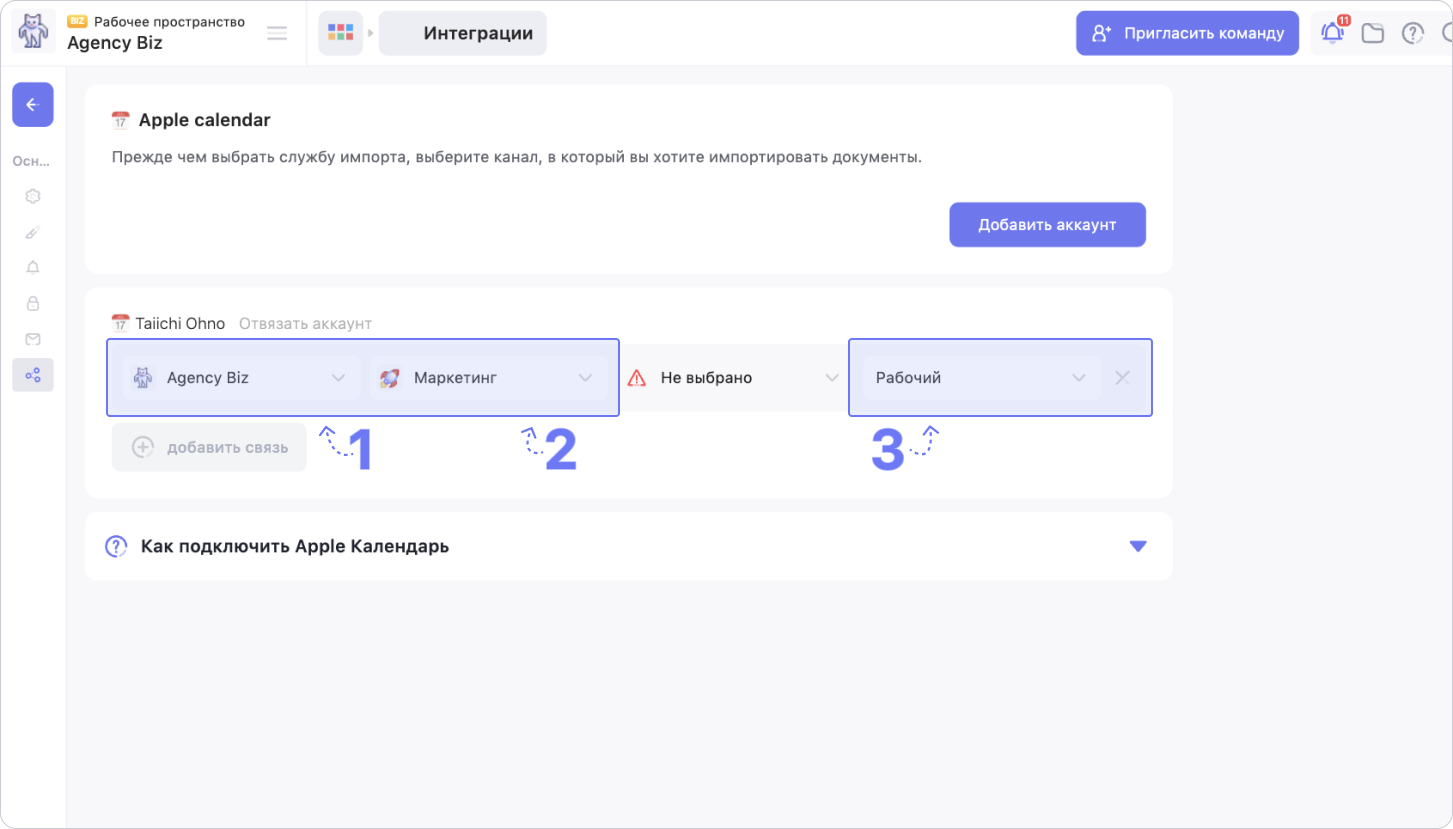Click Добавить аккаунт button
Image resolution: width=1453 pixels, height=829 pixels.
tap(1046, 225)
